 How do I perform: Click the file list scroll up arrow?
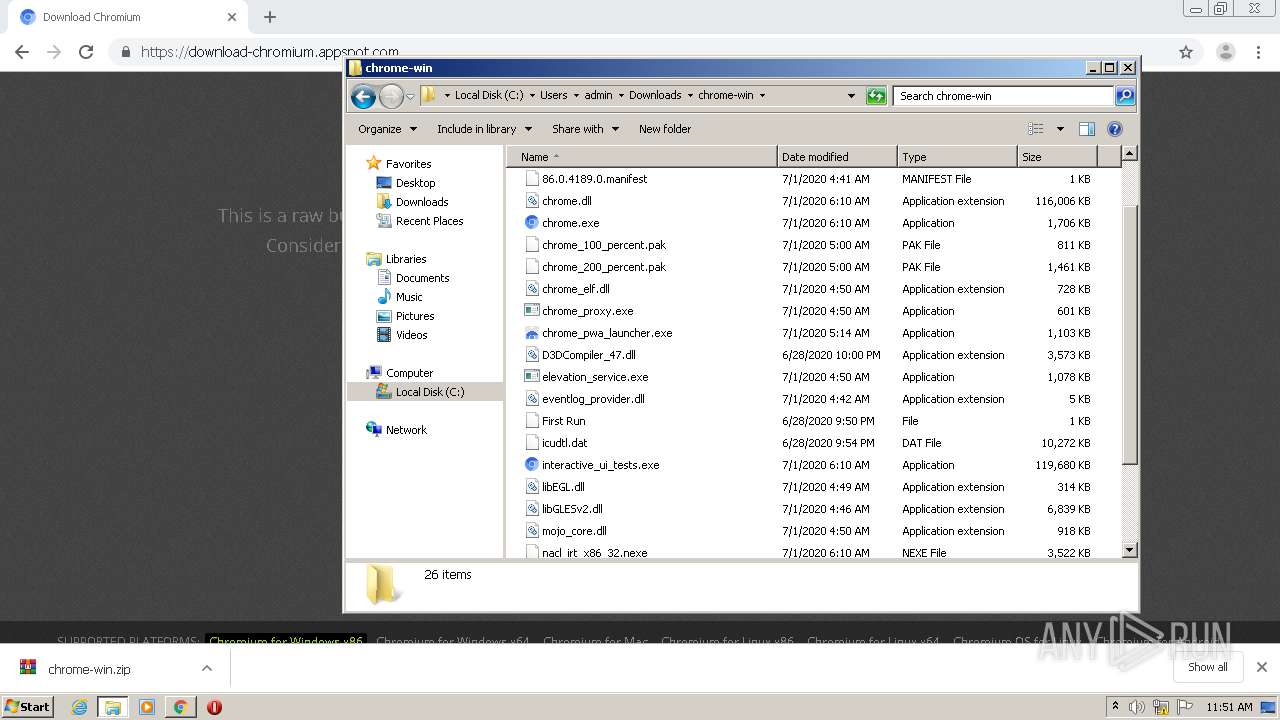pyautogui.click(x=1129, y=154)
